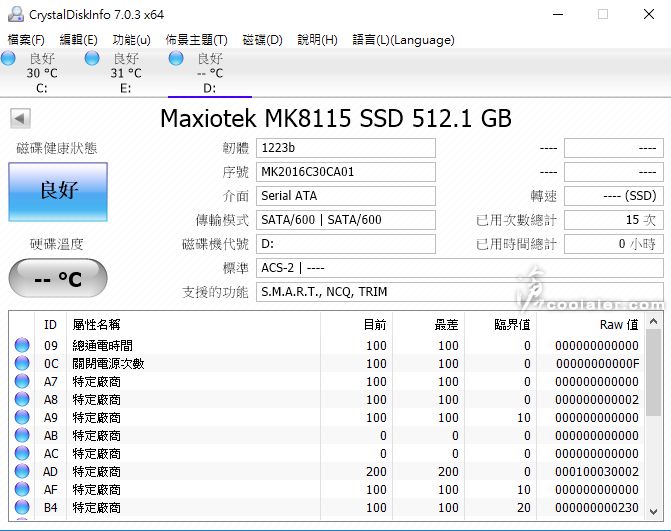The image size is (671, 531).
Task: Click the standard field ACS-2 | ----
Action: pos(460,268)
